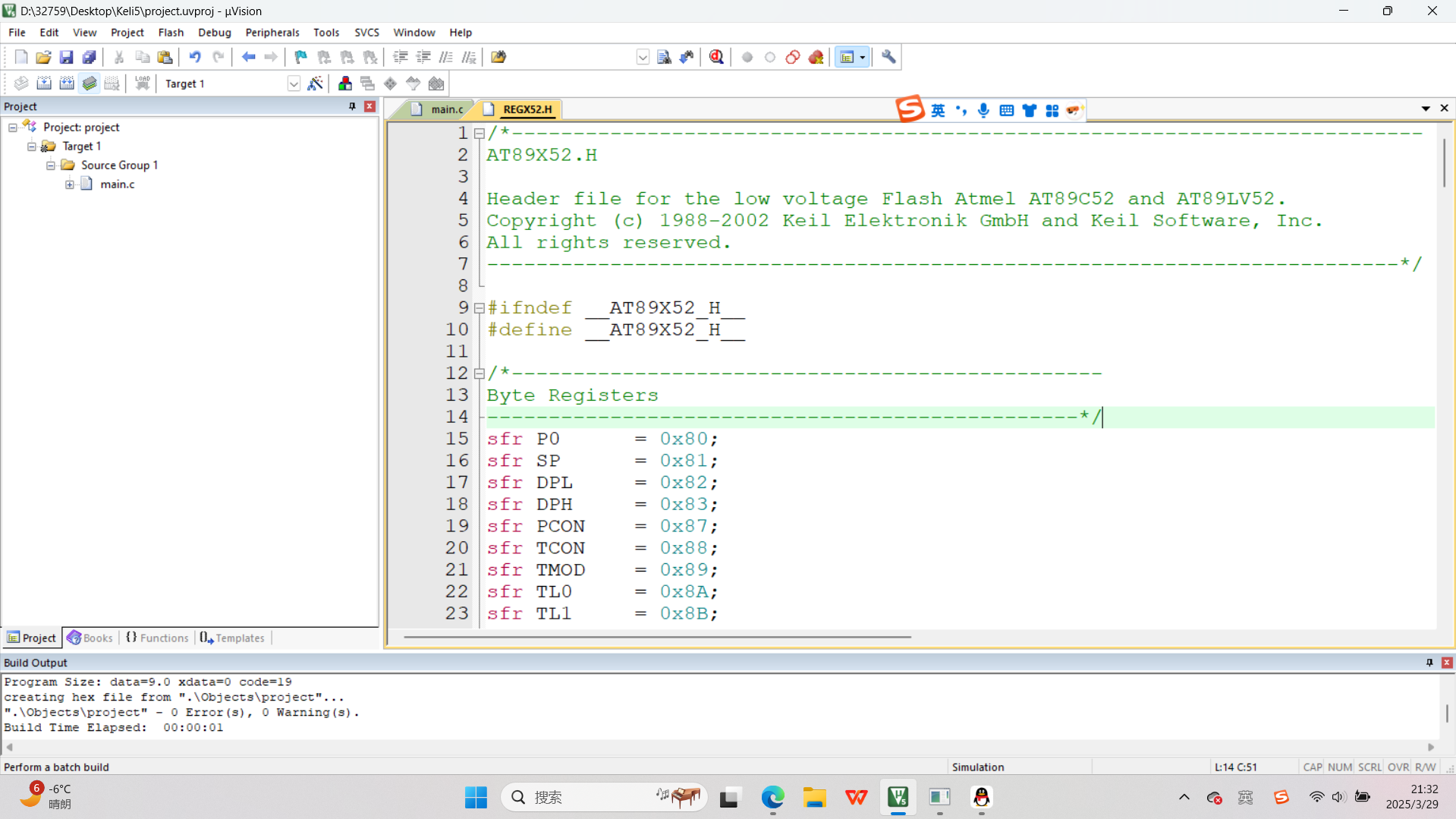Start a debug session

click(x=714, y=57)
